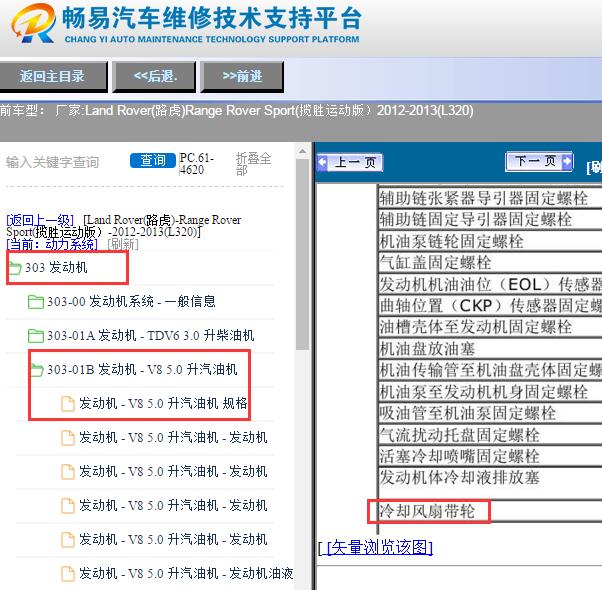This screenshot has width=602, height=590.
Task: Click 机油传输管至机油盘壳体 row
Action: pyautogui.click(x=490, y=370)
